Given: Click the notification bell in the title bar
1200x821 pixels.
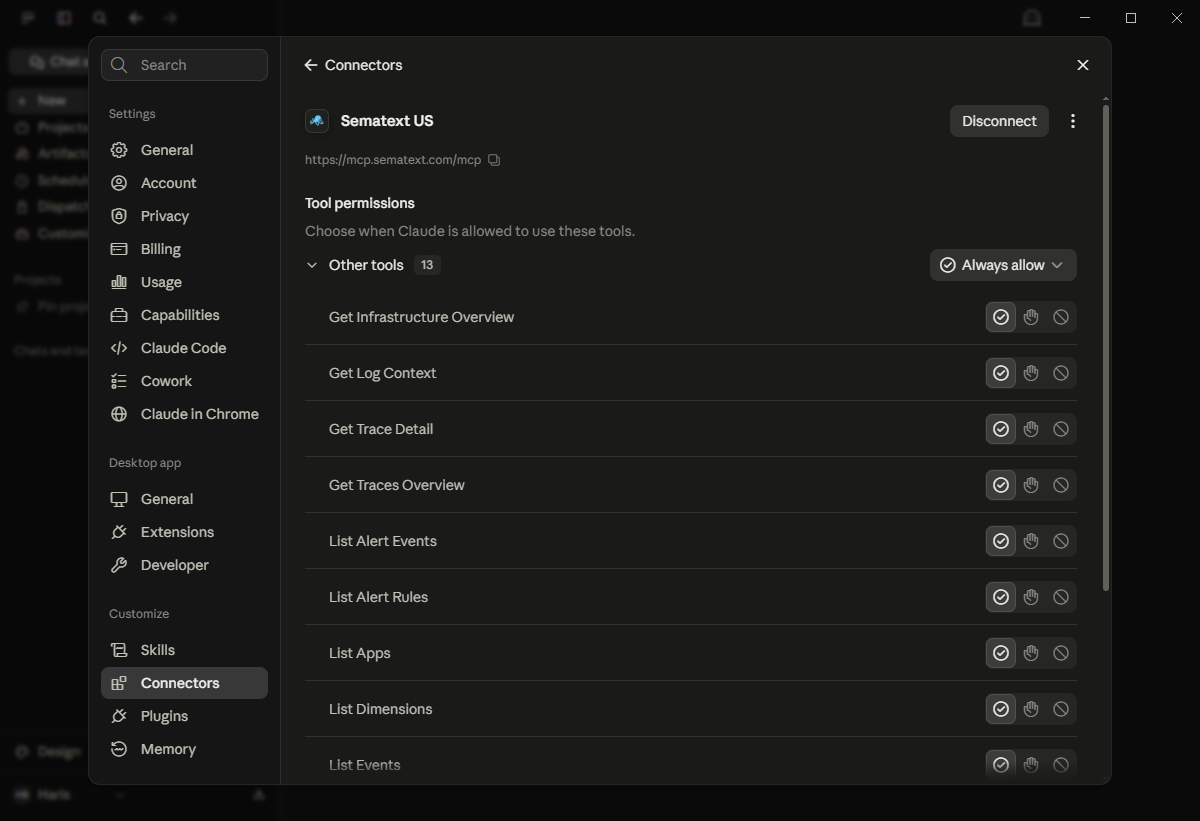Looking at the screenshot, I should click(1031, 18).
